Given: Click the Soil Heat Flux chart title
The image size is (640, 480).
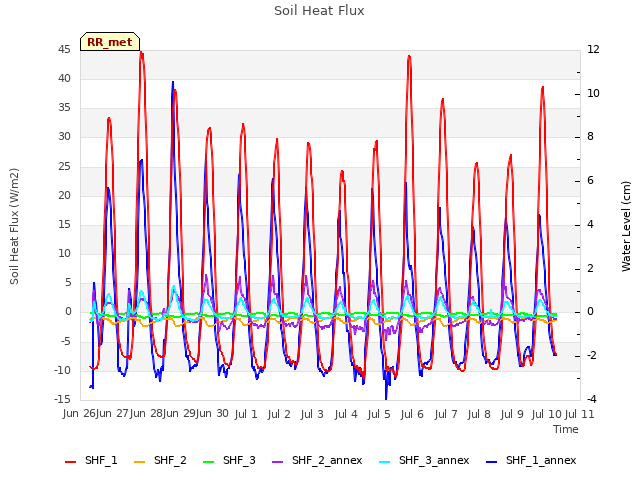Looking at the screenshot, I should 319,11.
